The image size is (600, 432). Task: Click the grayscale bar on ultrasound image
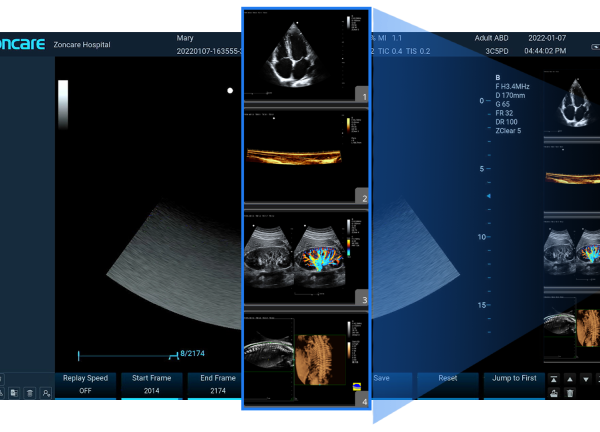pyautogui.click(x=63, y=105)
